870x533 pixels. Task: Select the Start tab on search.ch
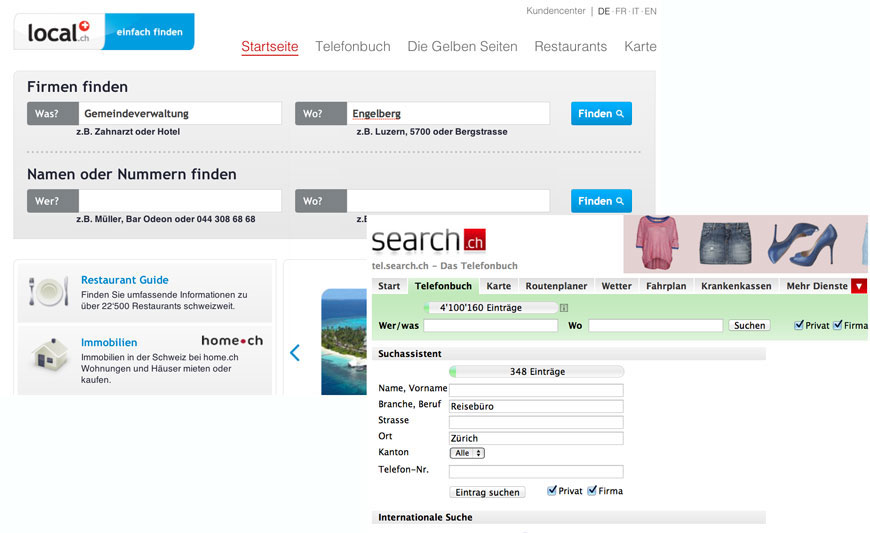pos(389,286)
